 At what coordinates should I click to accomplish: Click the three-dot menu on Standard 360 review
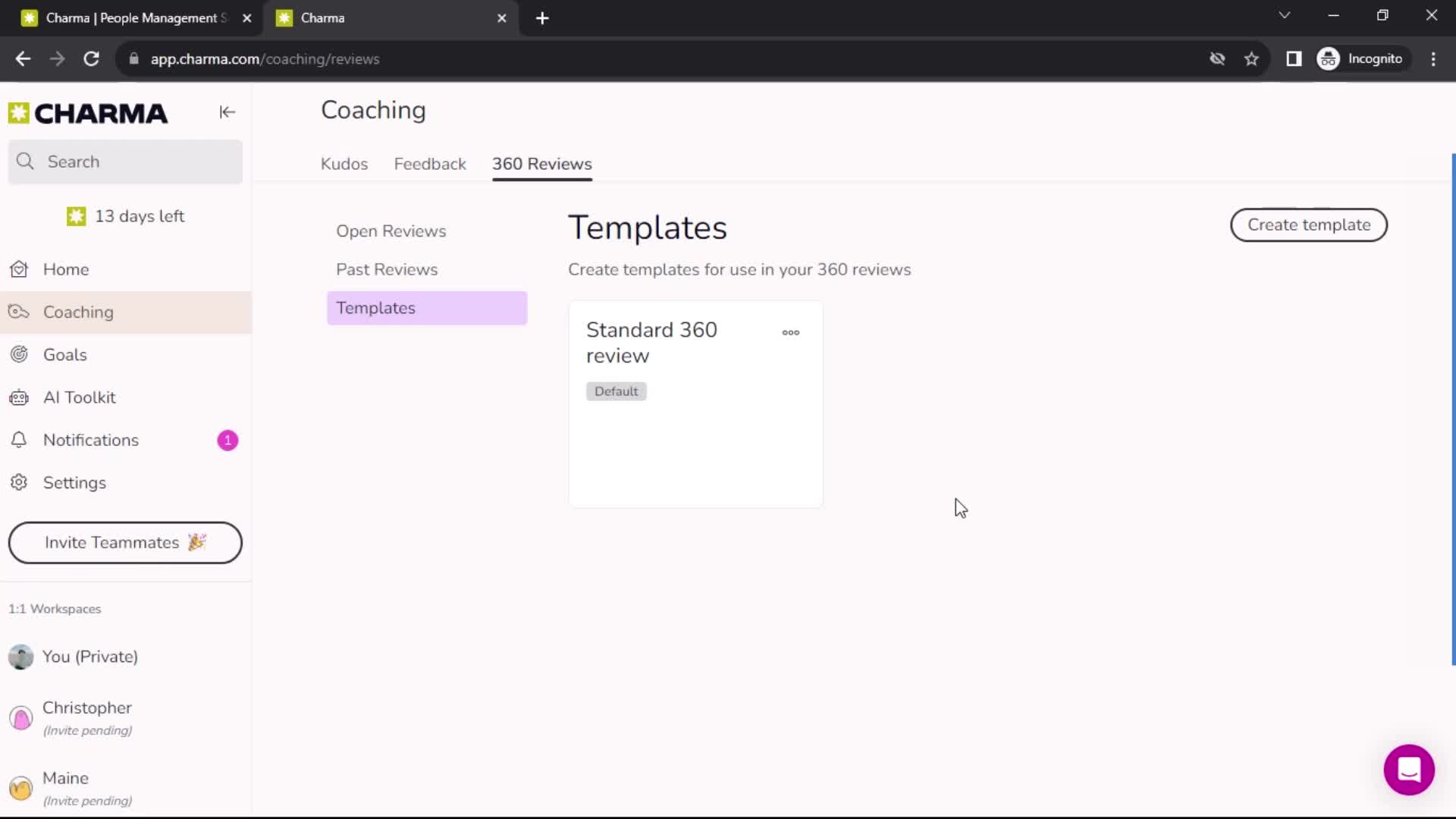point(791,333)
